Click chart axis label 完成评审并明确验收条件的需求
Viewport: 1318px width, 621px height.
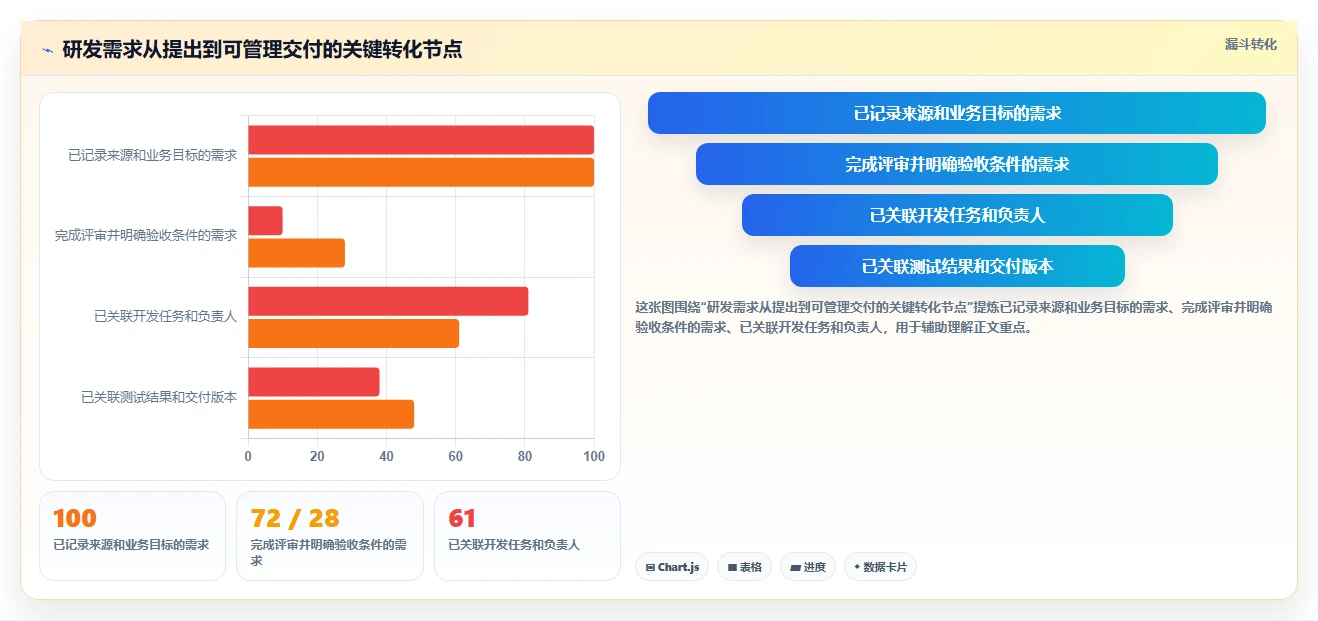146,236
